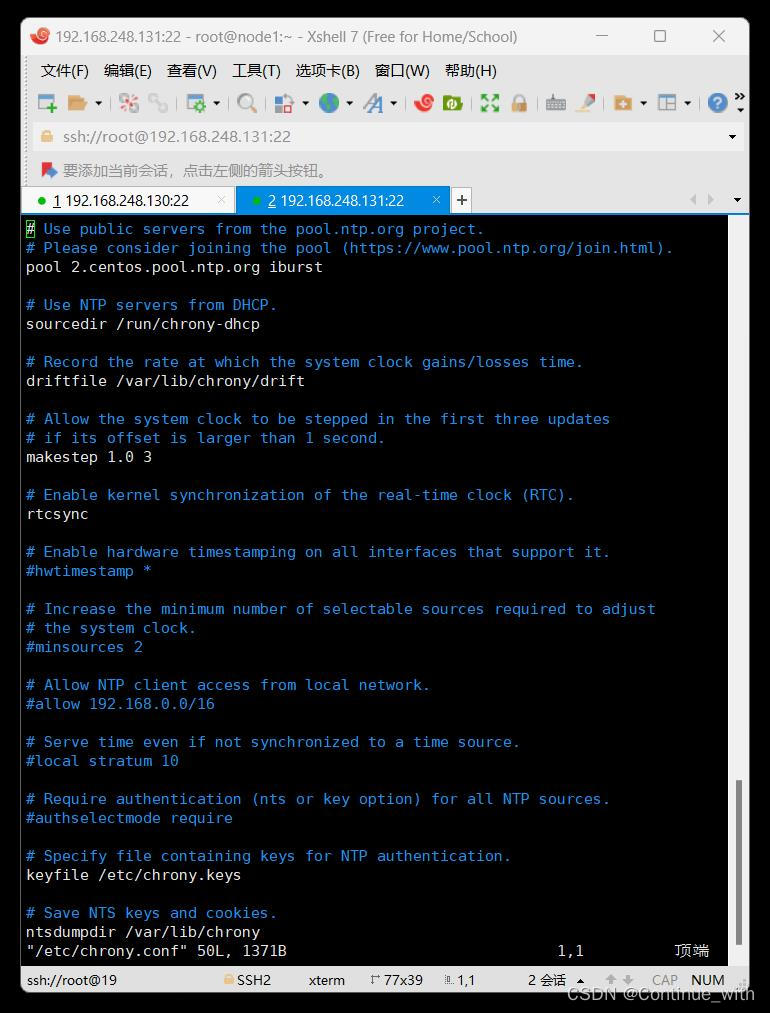Click the globe encoding icon
The width and height of the screenshot is (770, 1013).
coord(329,103)
